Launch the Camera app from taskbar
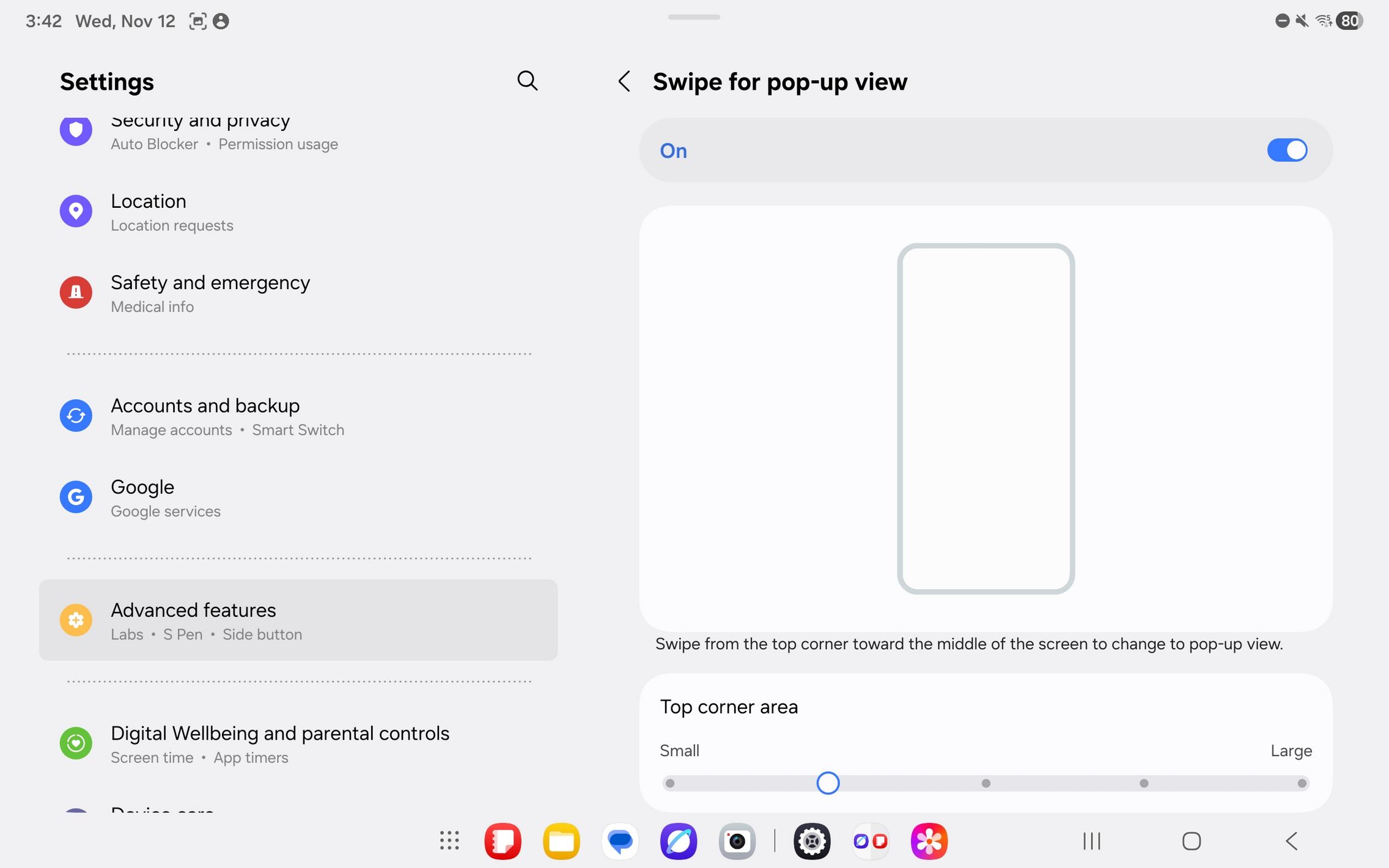The image size is (1389, 868). click(x=737, y=841)
